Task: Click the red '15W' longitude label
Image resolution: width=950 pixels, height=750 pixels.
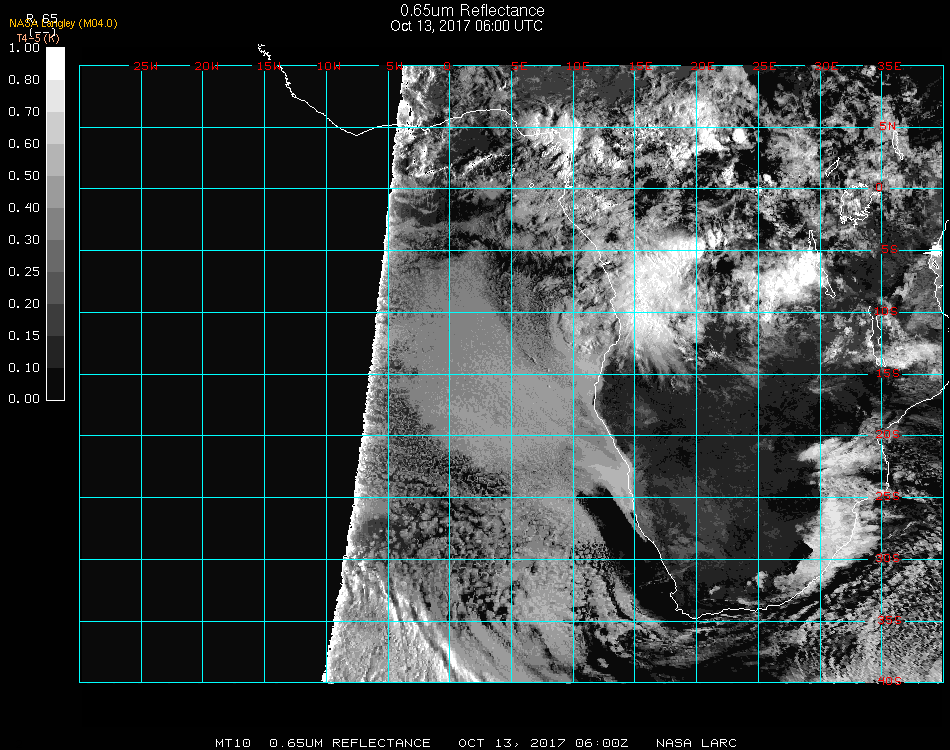Action: 269,67
